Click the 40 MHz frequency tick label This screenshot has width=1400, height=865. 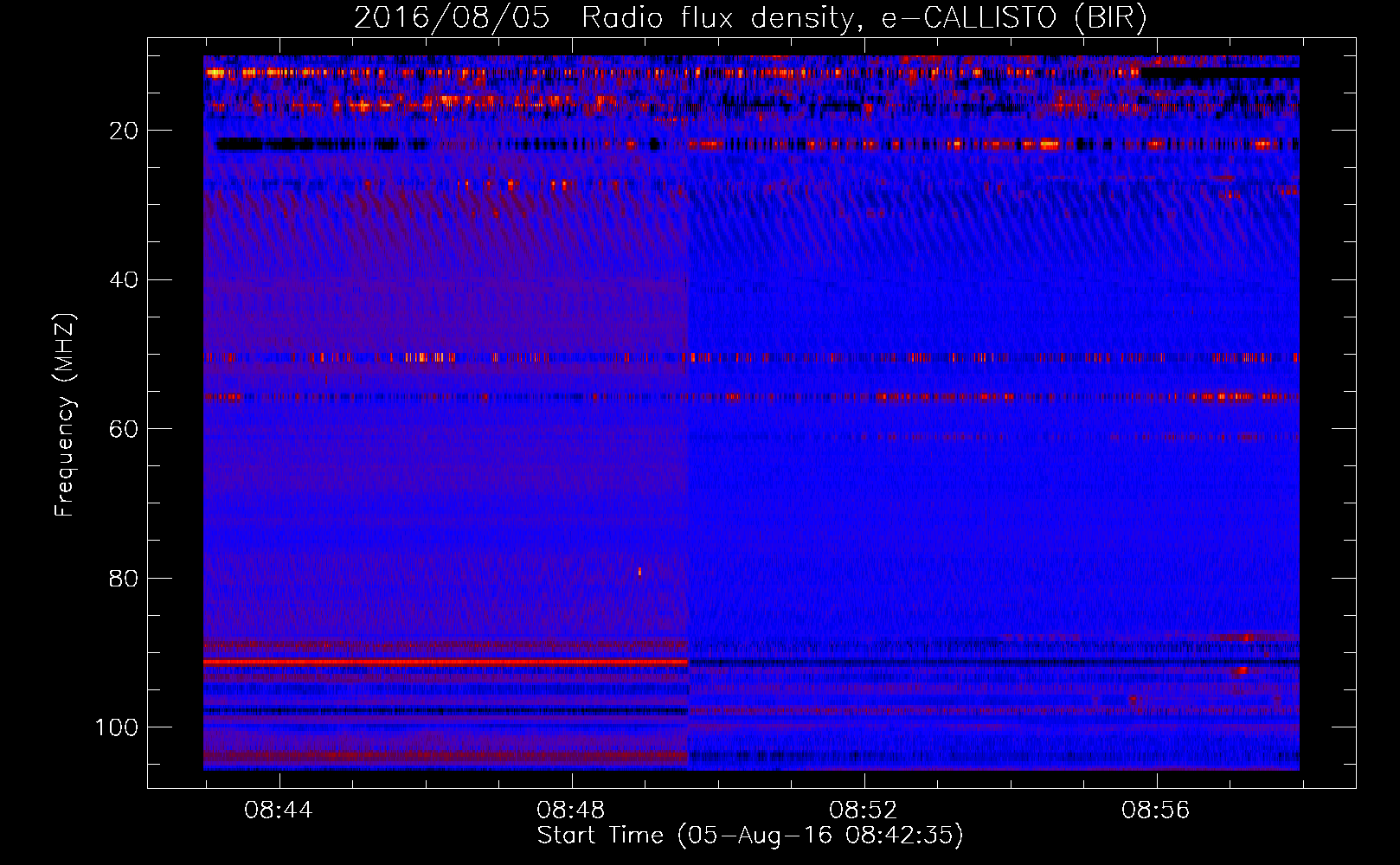click(x=124, y=280)
